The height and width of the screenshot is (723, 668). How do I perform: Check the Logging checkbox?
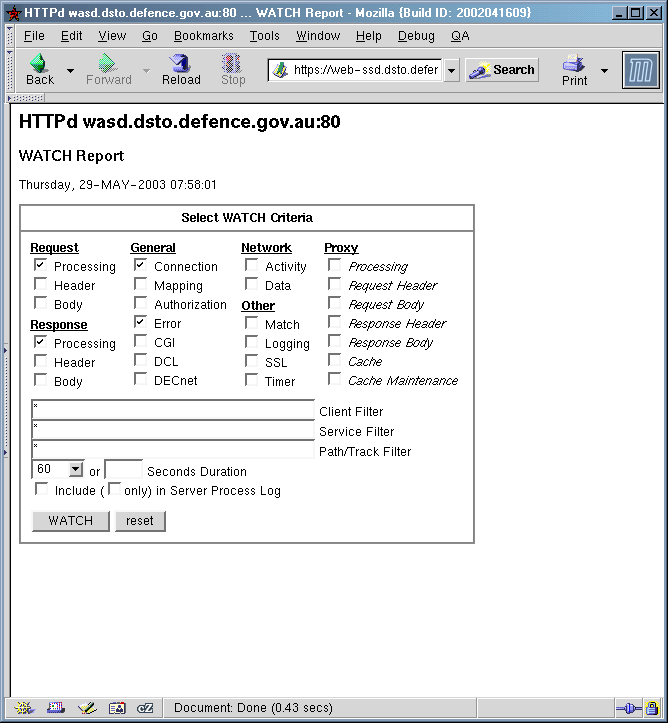click(x=252, y=342)
